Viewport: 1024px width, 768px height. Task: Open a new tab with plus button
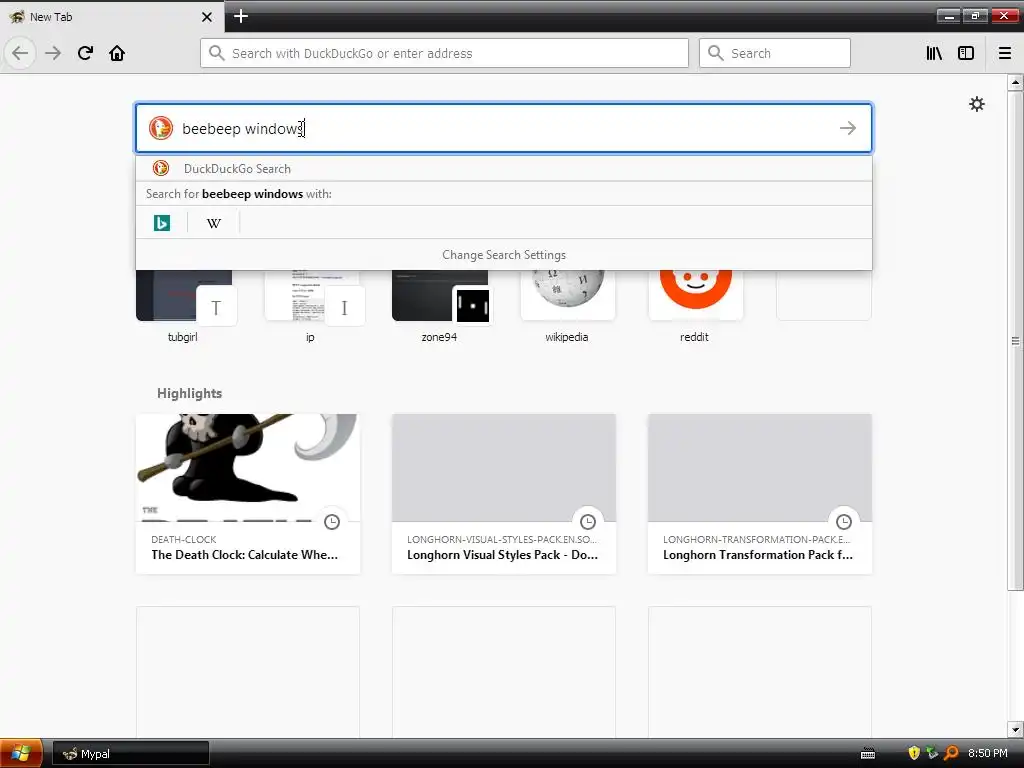(240, 16)
